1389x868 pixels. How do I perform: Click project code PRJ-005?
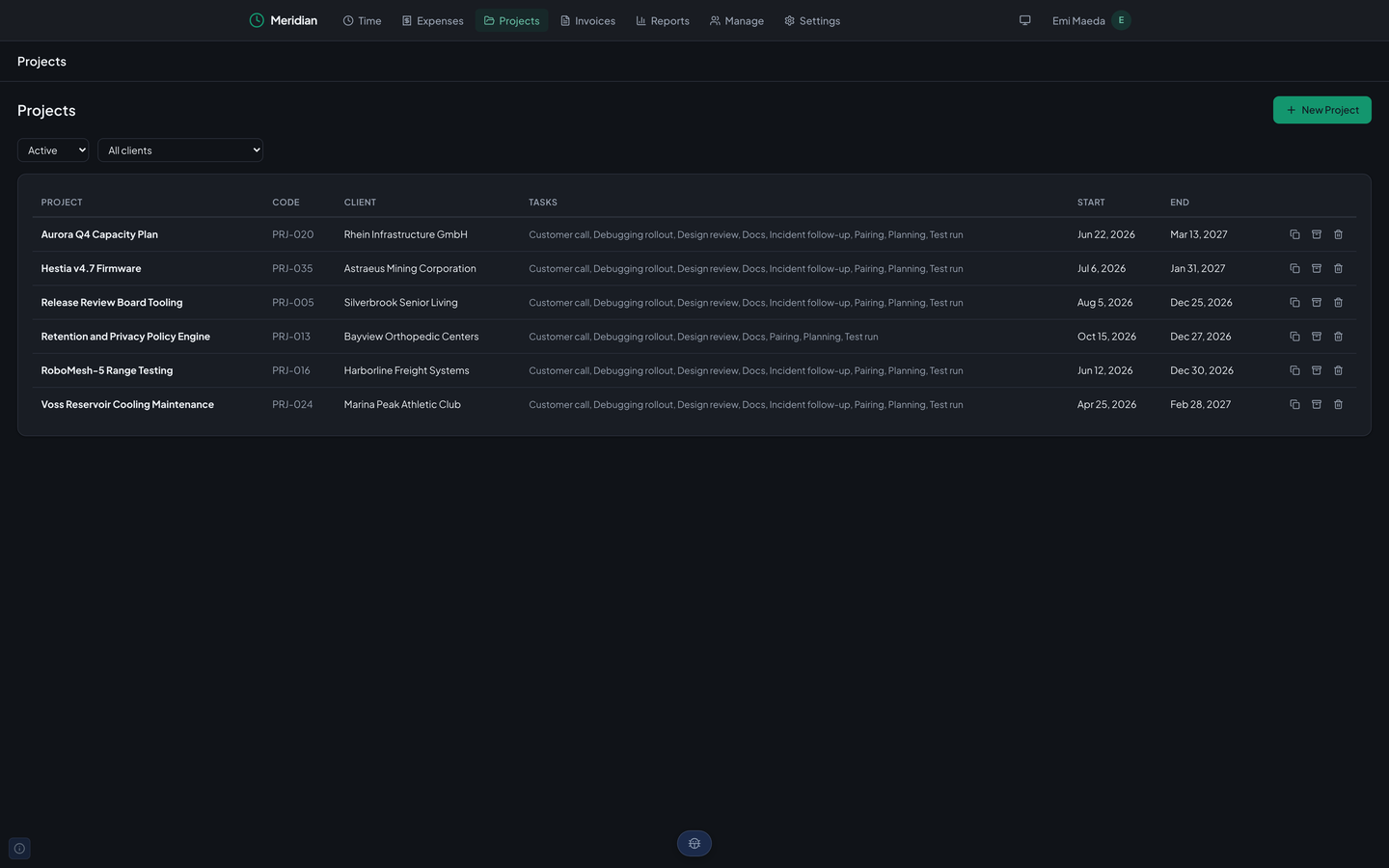[293, 302]
